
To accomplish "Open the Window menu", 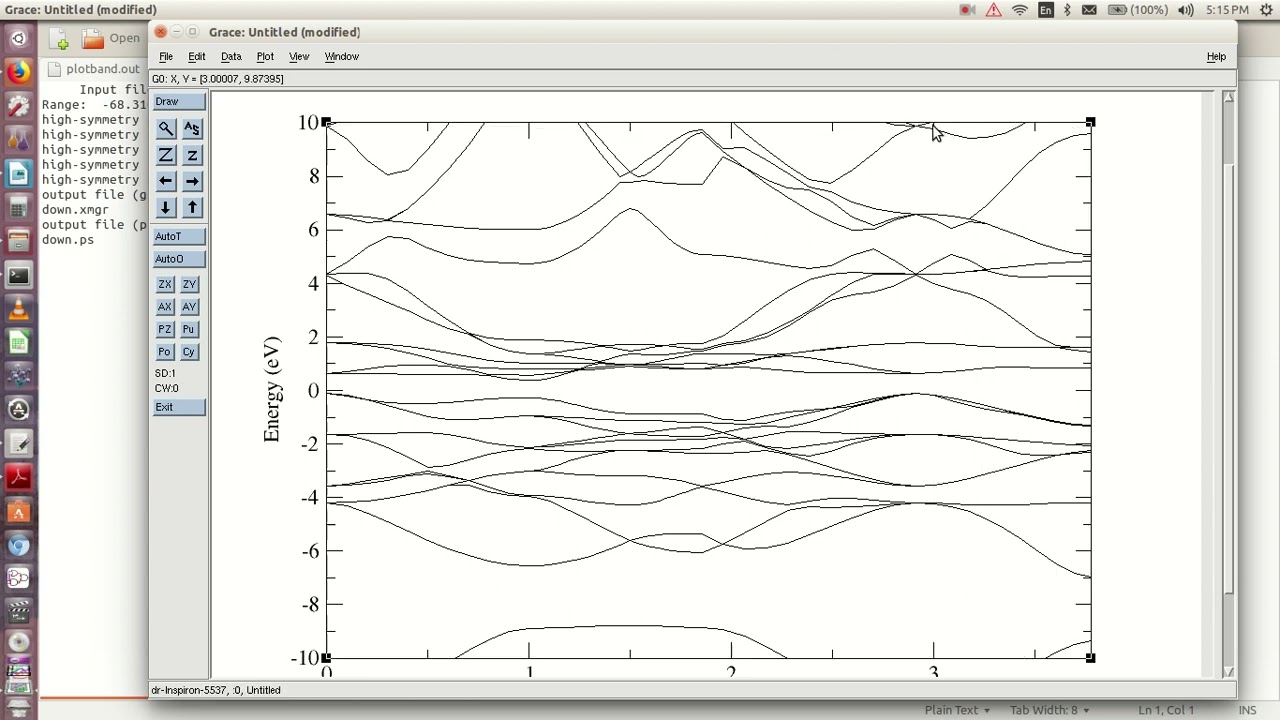I will [341, 57].
